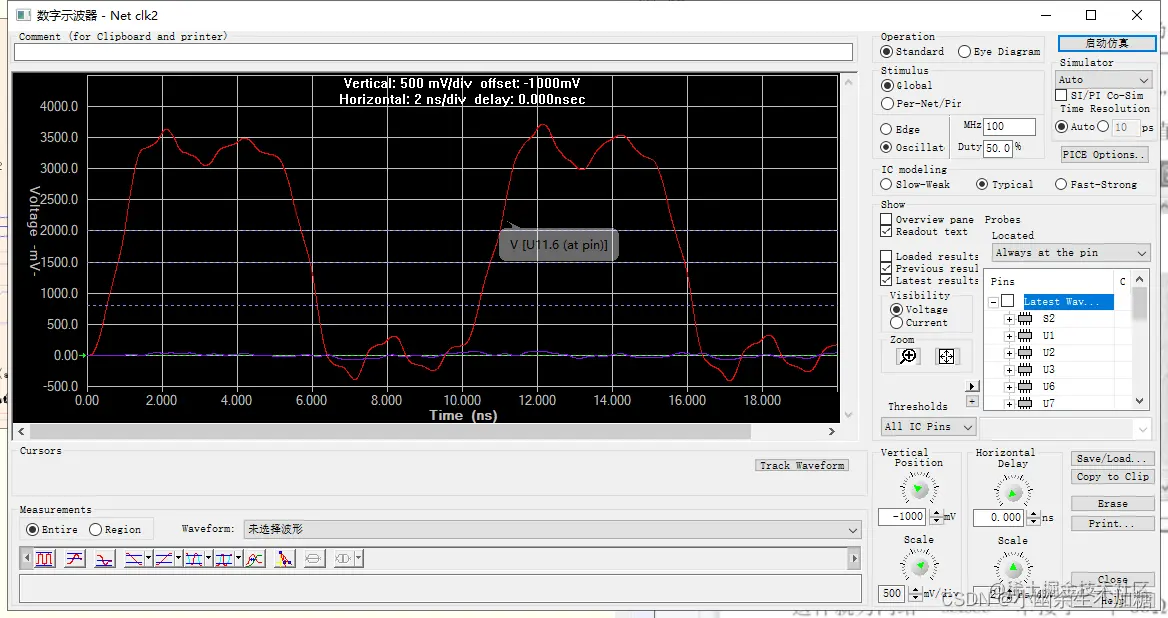Click the grayed eye diagram measurement icon
1168x618 pixels.
click(x=314, y=558)
